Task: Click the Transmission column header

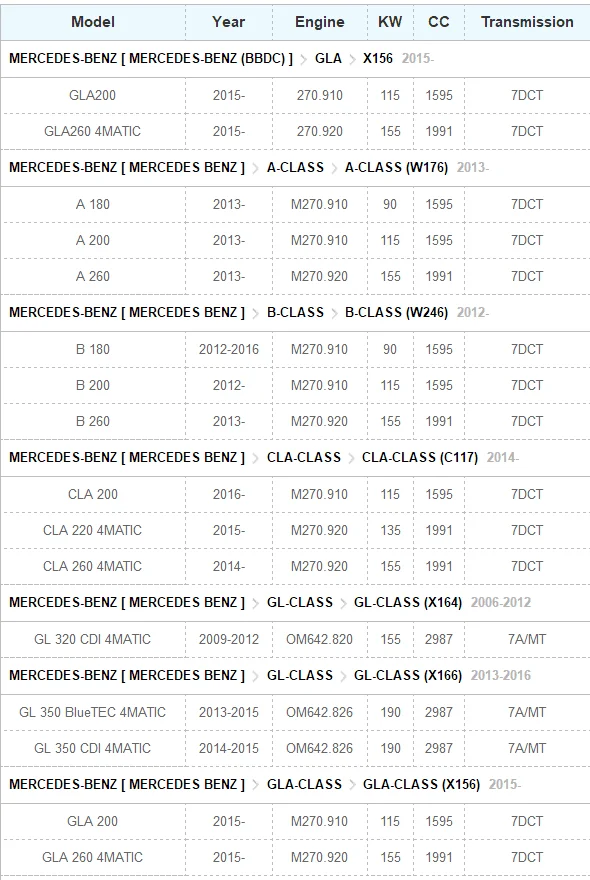Action: point(527,22)
